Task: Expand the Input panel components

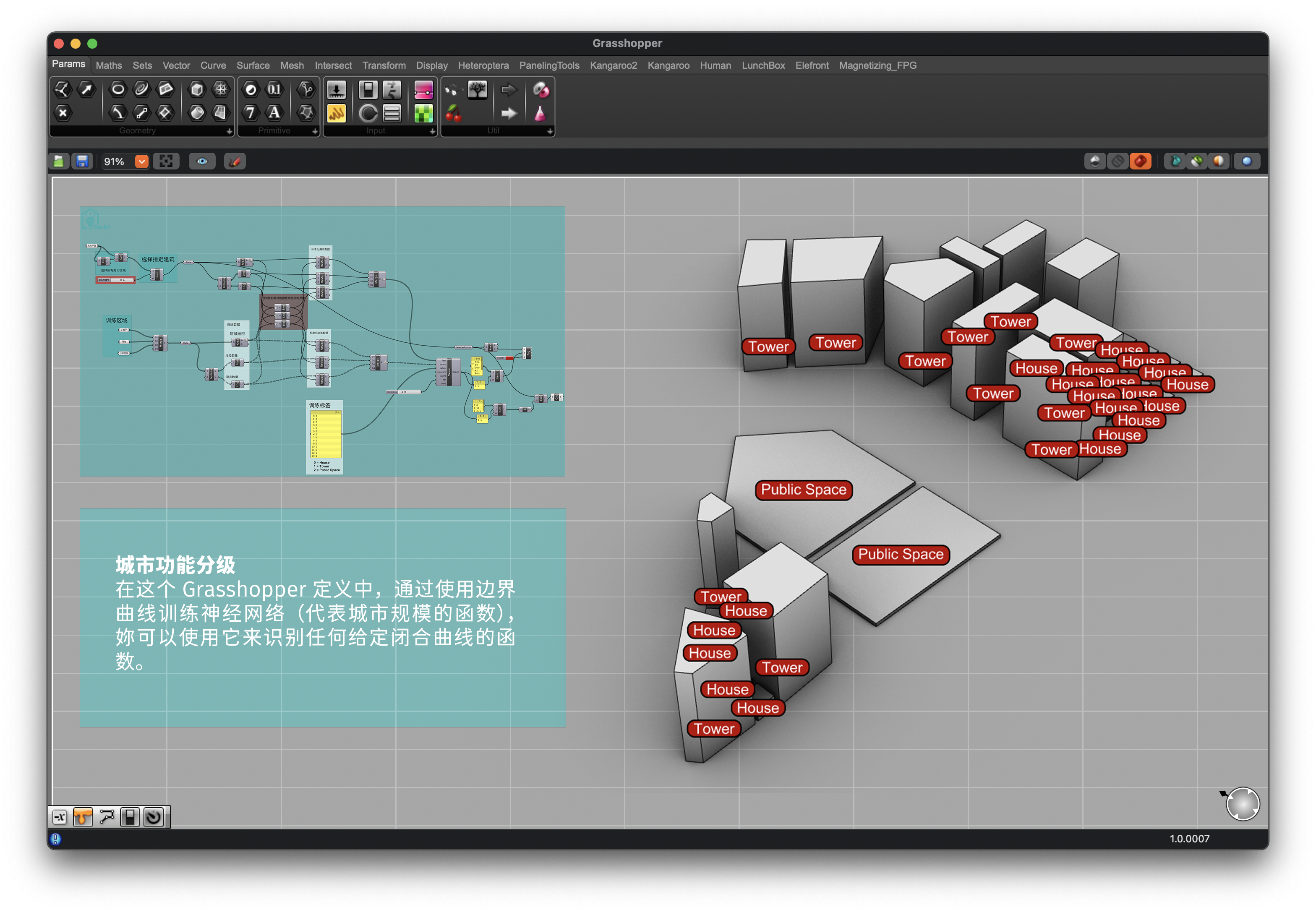Action: 432,131
